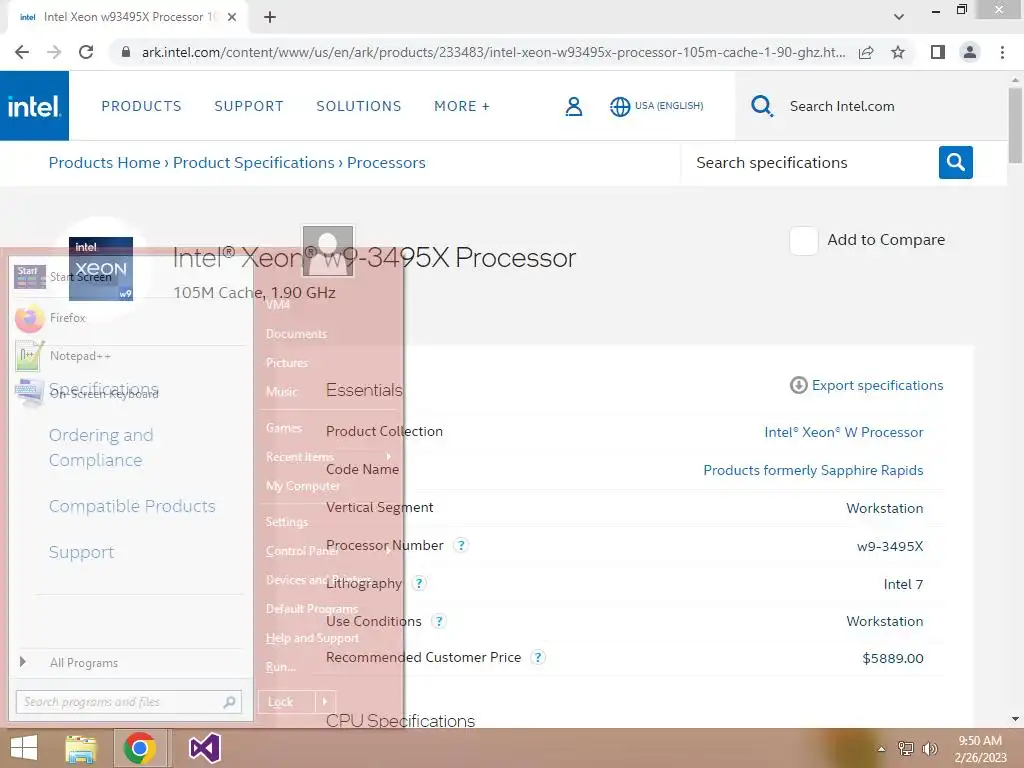The image size is (1024, 768).
Task: Click the user account picture in the Start menu
Action: [328, 251]
